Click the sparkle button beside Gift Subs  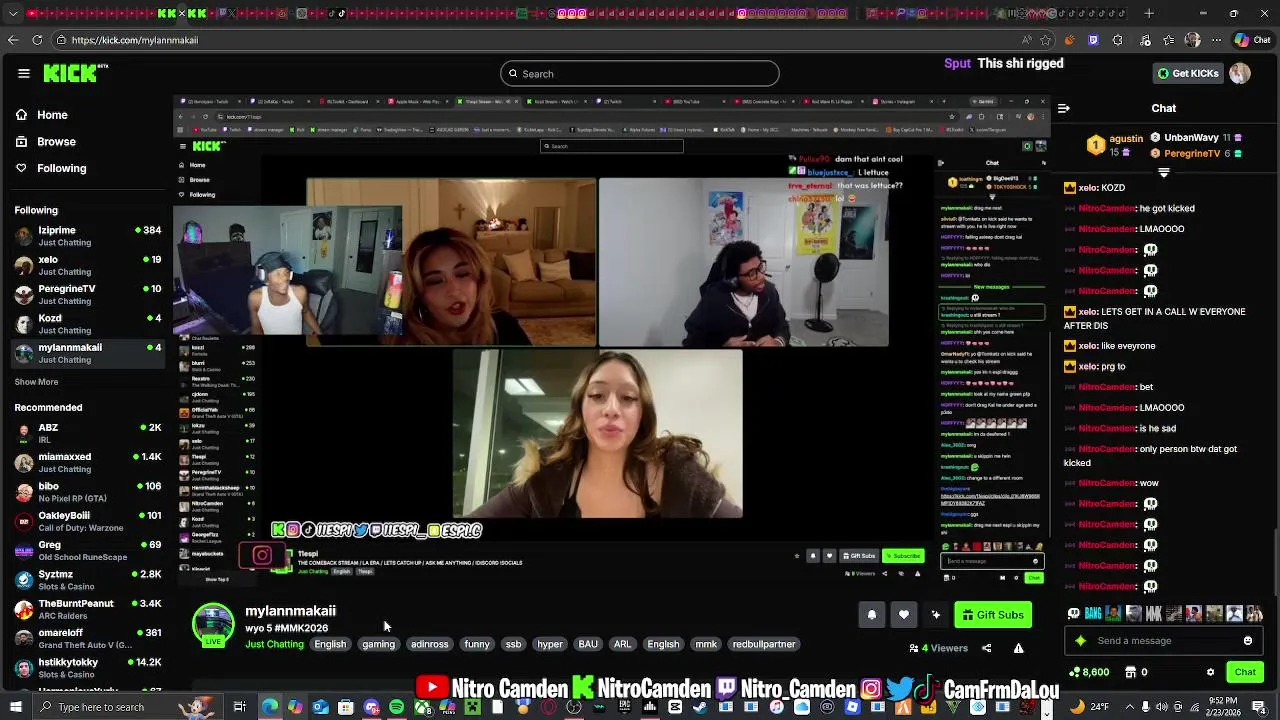(935, 615)
